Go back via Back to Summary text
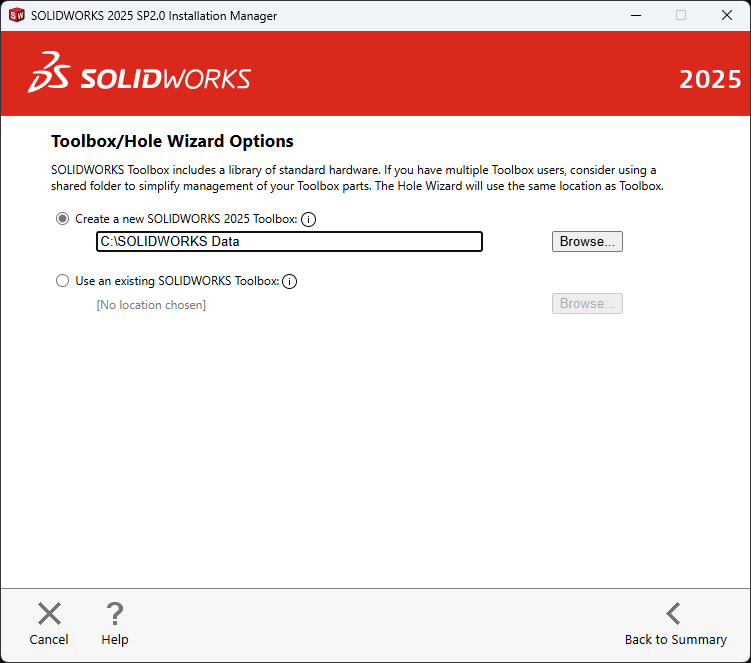The width and height of the screenshot is (751, 663). click(675, 640)
